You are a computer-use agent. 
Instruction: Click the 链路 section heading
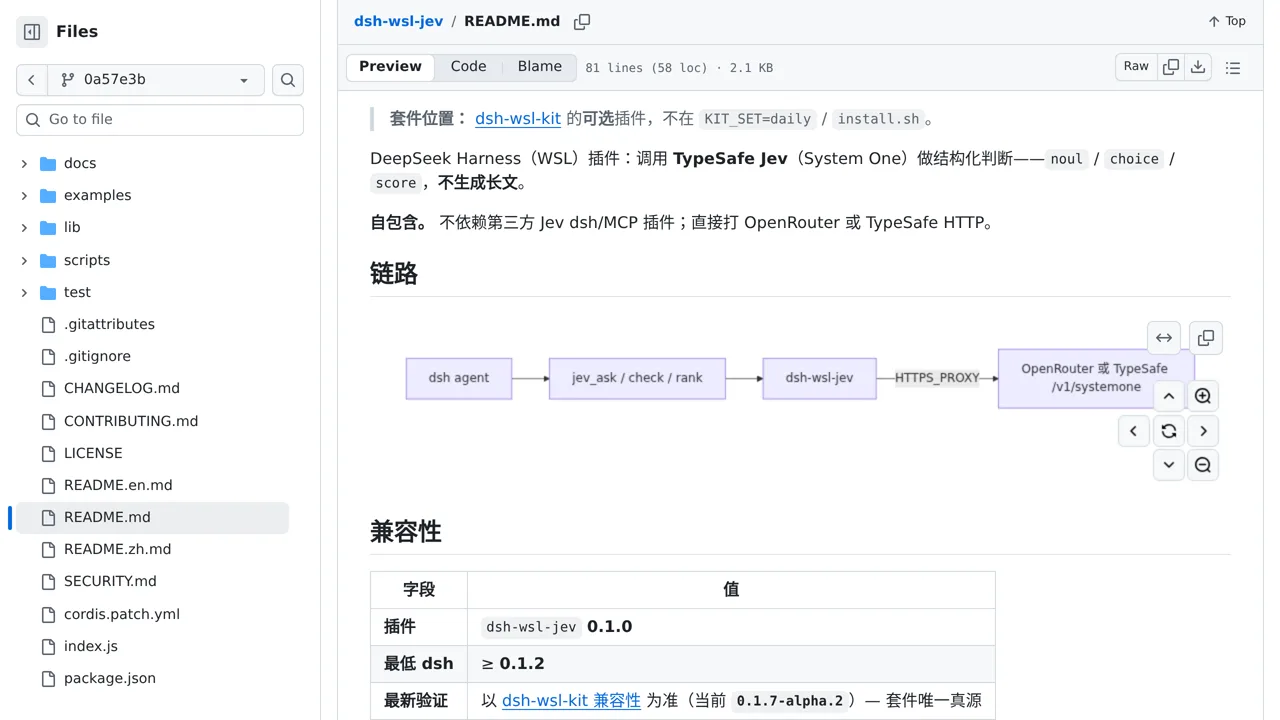(x=394, y=274)
